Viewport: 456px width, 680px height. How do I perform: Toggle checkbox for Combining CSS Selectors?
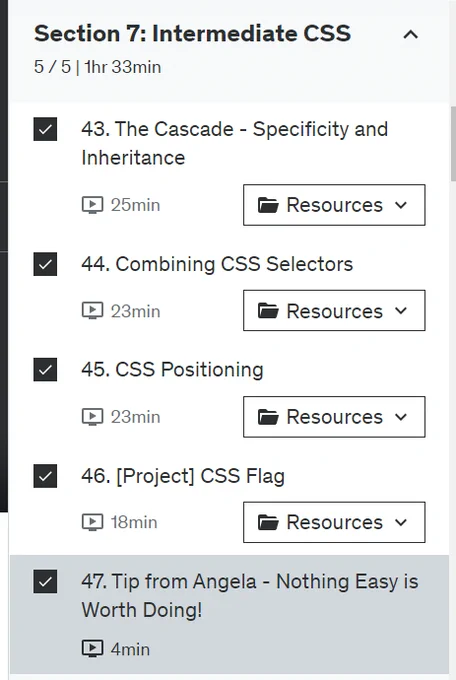45,264
